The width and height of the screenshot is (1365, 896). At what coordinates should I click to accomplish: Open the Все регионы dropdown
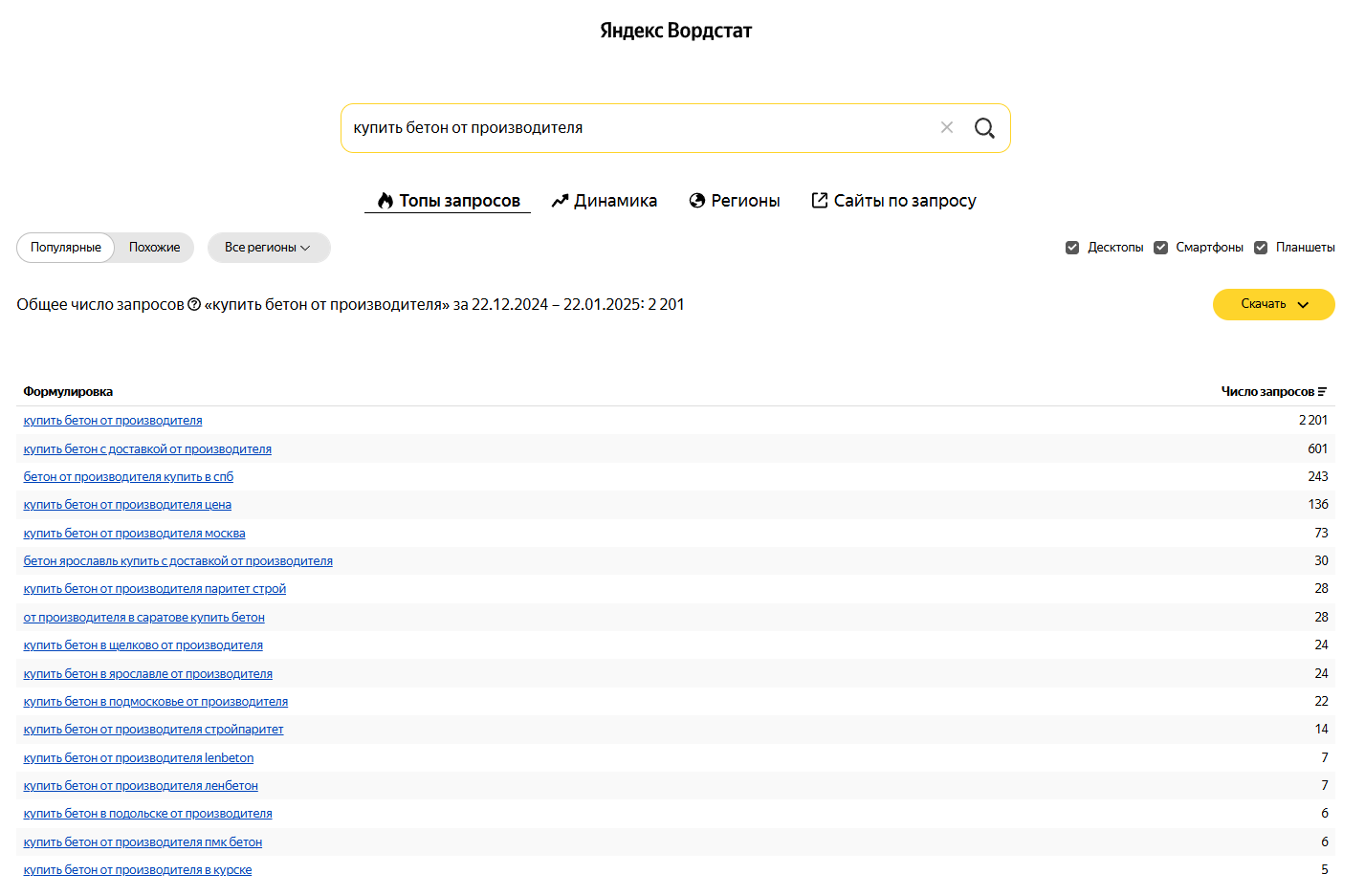pos(269,248)
